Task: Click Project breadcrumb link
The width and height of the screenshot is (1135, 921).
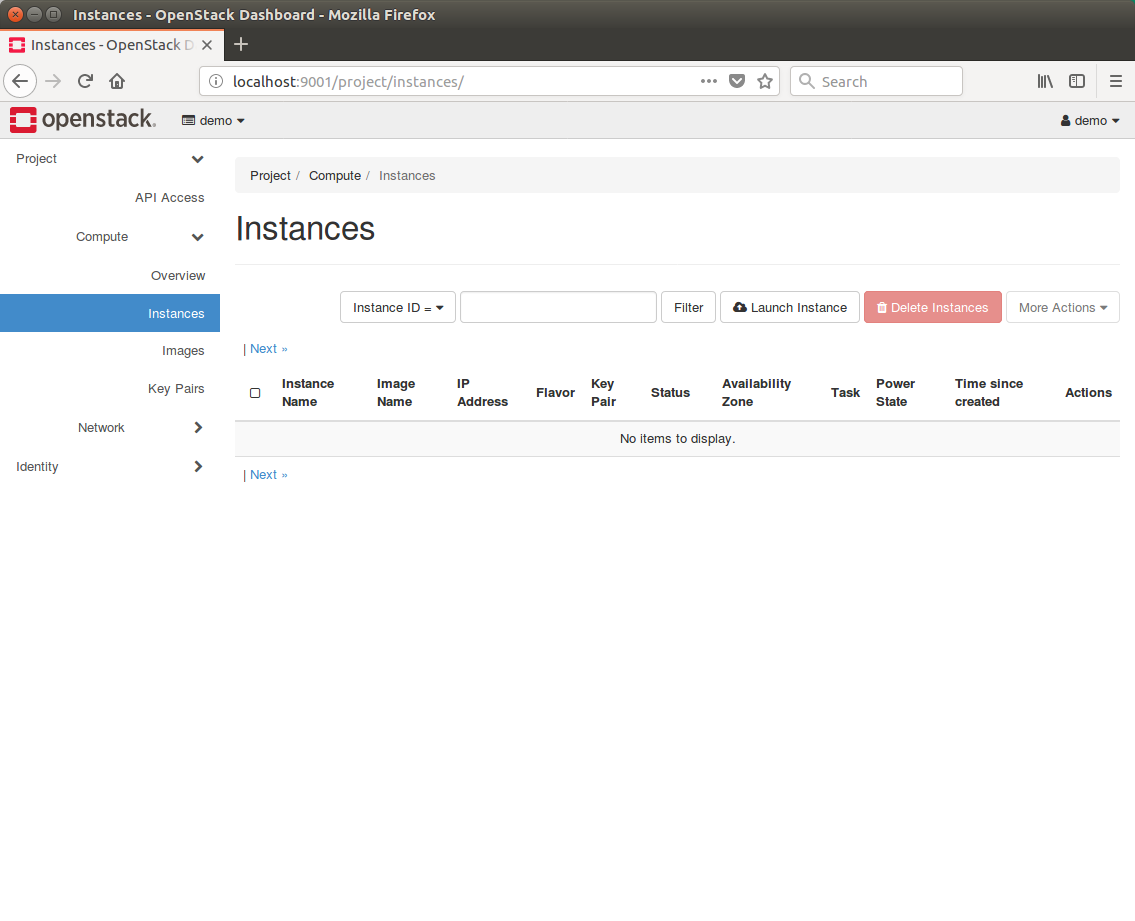Action: (x=270, y=176)
